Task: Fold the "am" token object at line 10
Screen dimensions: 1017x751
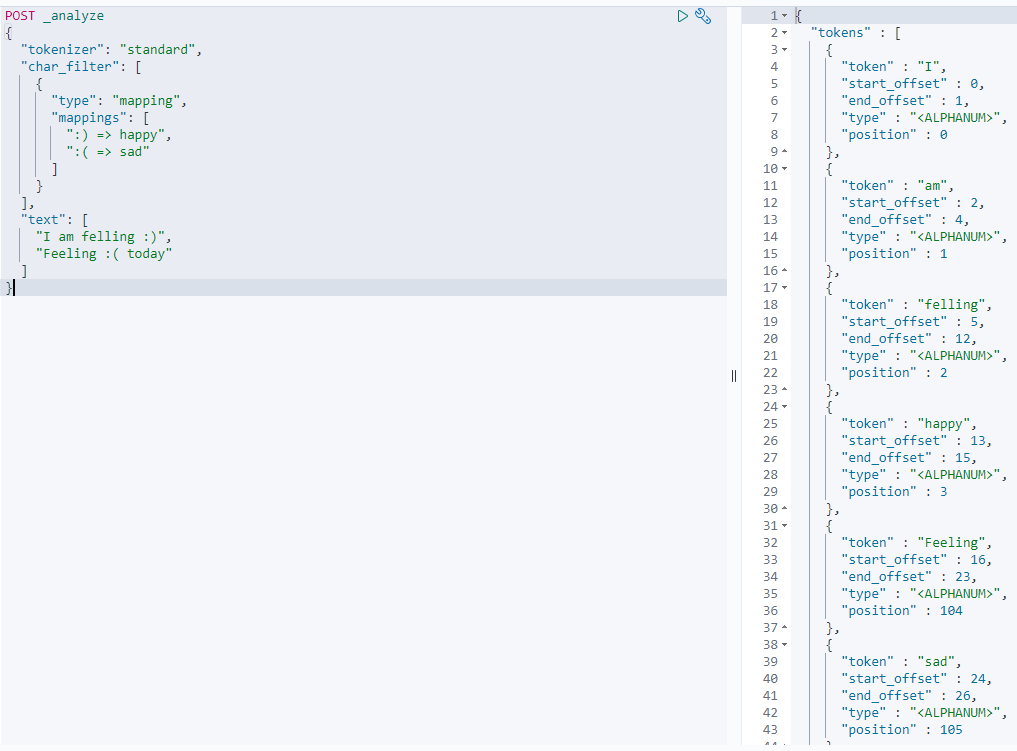Action: 785,169
